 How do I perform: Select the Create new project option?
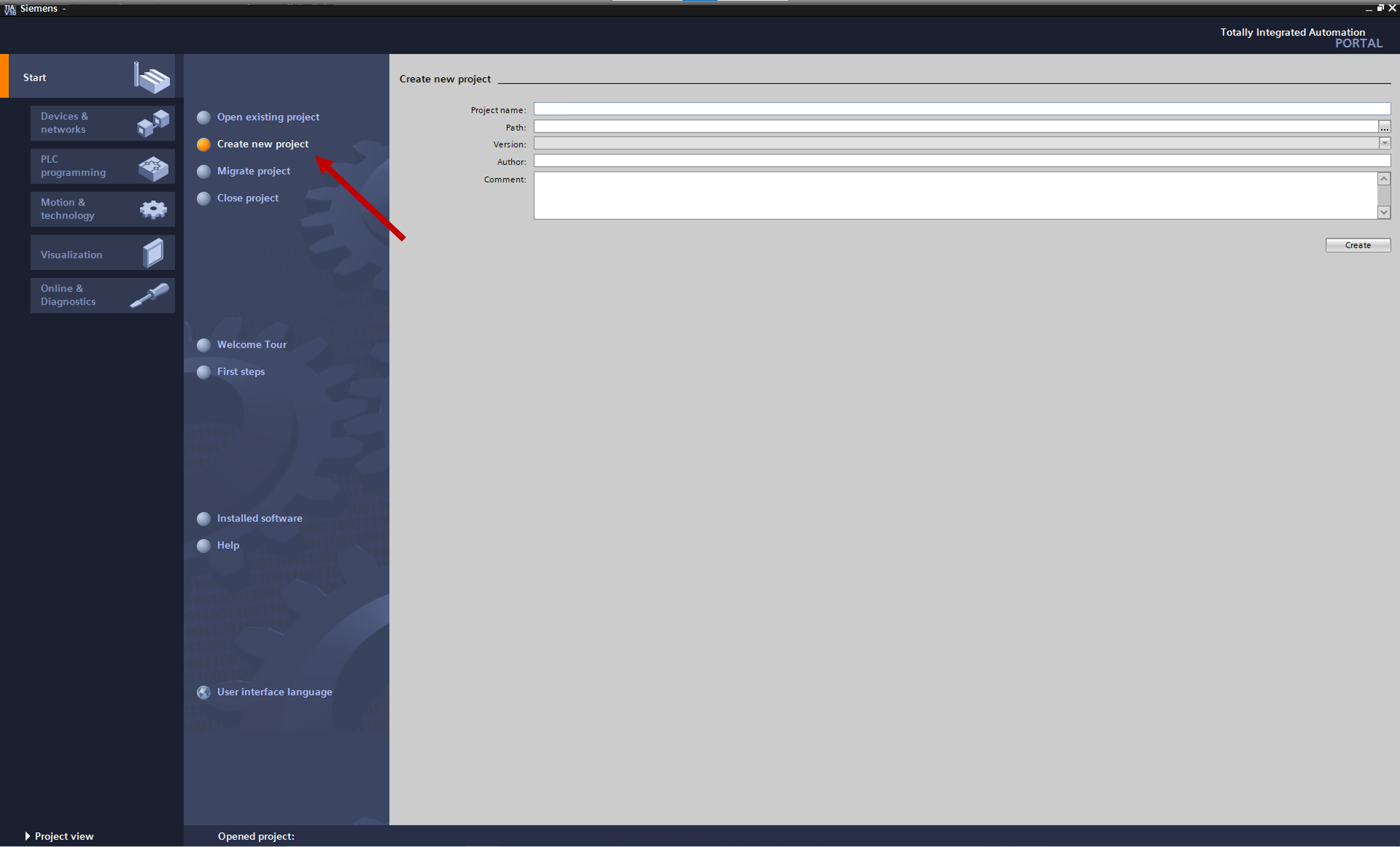(x=262, y=144)
